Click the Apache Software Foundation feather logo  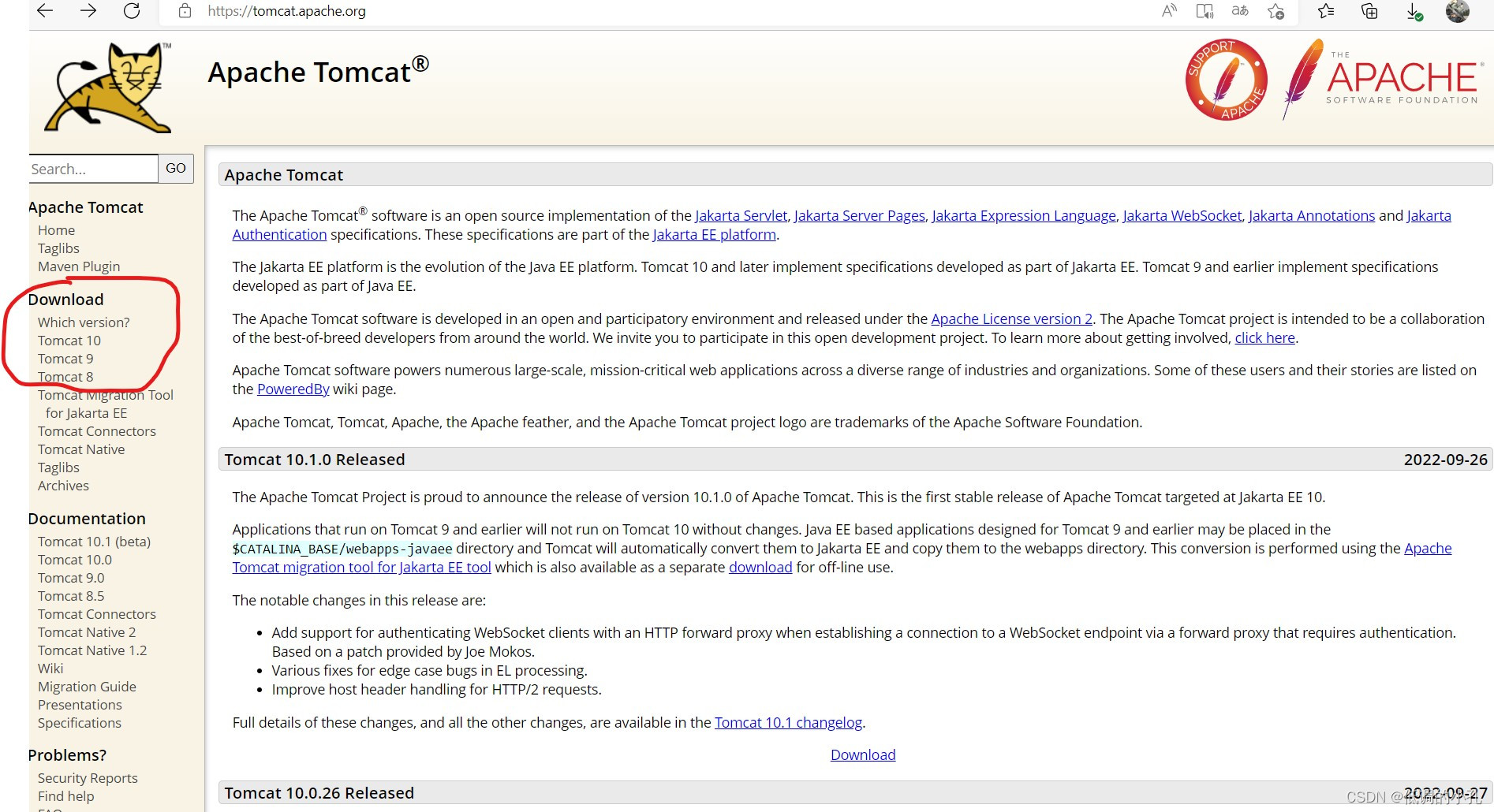[x=1381, y=79]
